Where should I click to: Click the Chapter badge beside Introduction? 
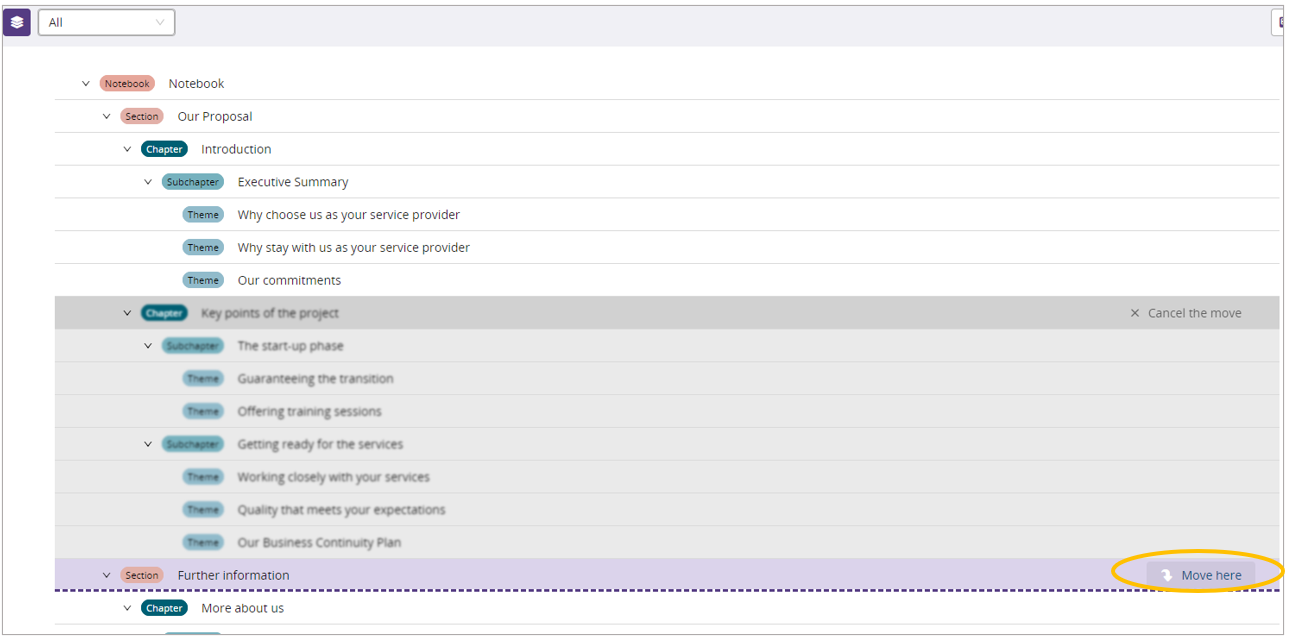(x=164, y=150)
